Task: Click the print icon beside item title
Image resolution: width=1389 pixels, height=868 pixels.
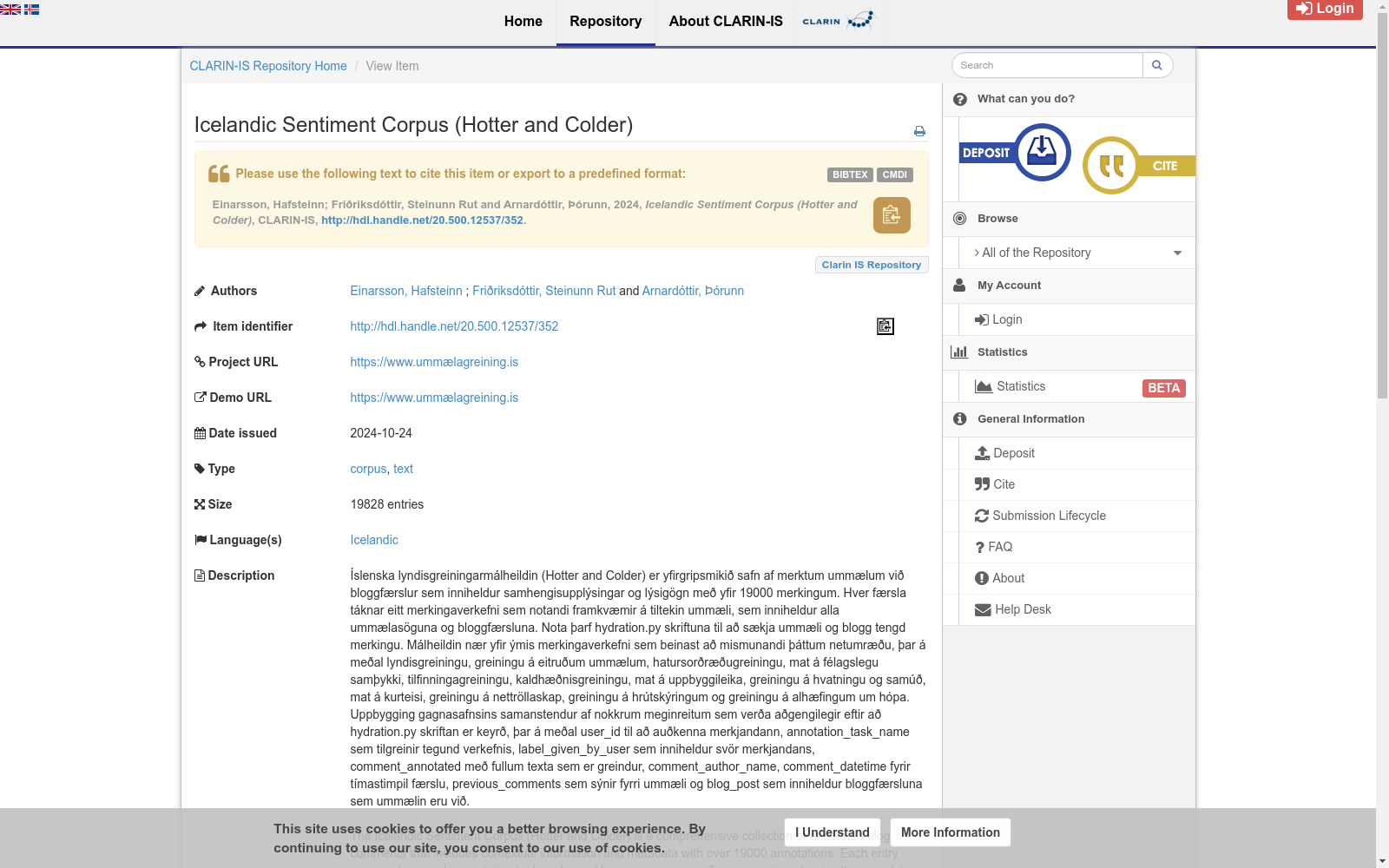Action: pos(919,131)
